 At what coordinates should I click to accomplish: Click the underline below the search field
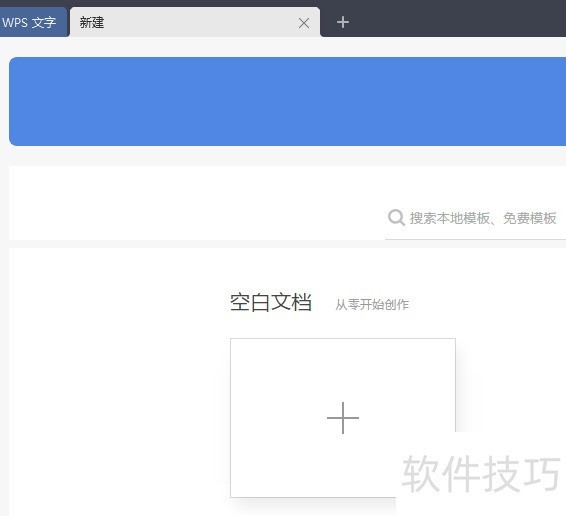476,239
